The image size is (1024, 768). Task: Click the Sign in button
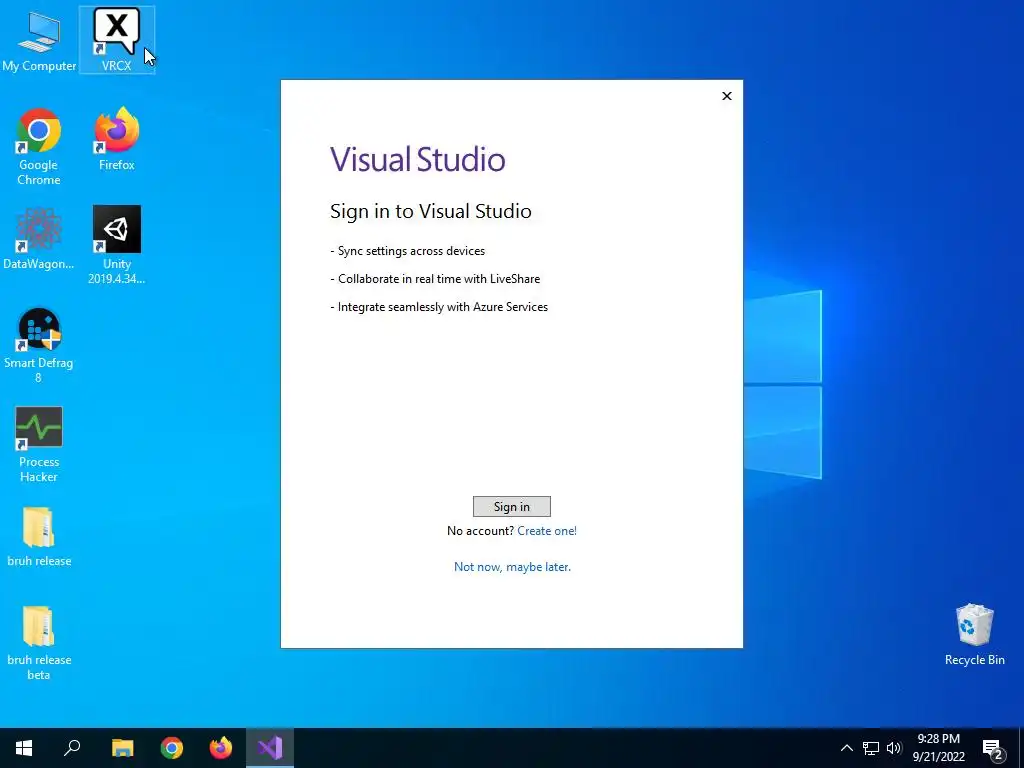pos(512,507)
